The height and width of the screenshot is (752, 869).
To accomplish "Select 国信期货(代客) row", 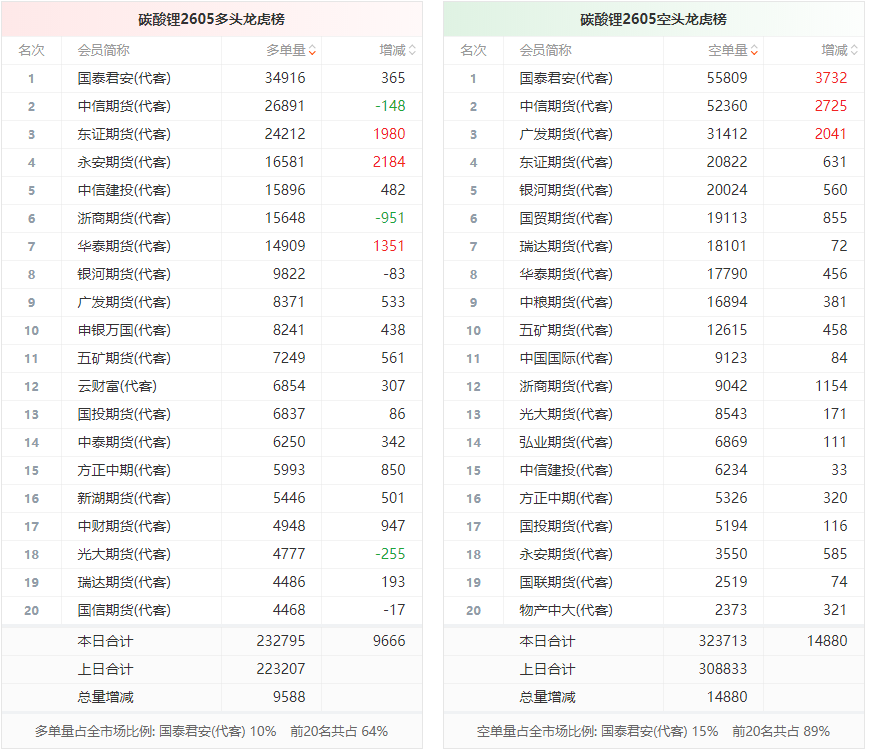I will [x=212, y=610].
